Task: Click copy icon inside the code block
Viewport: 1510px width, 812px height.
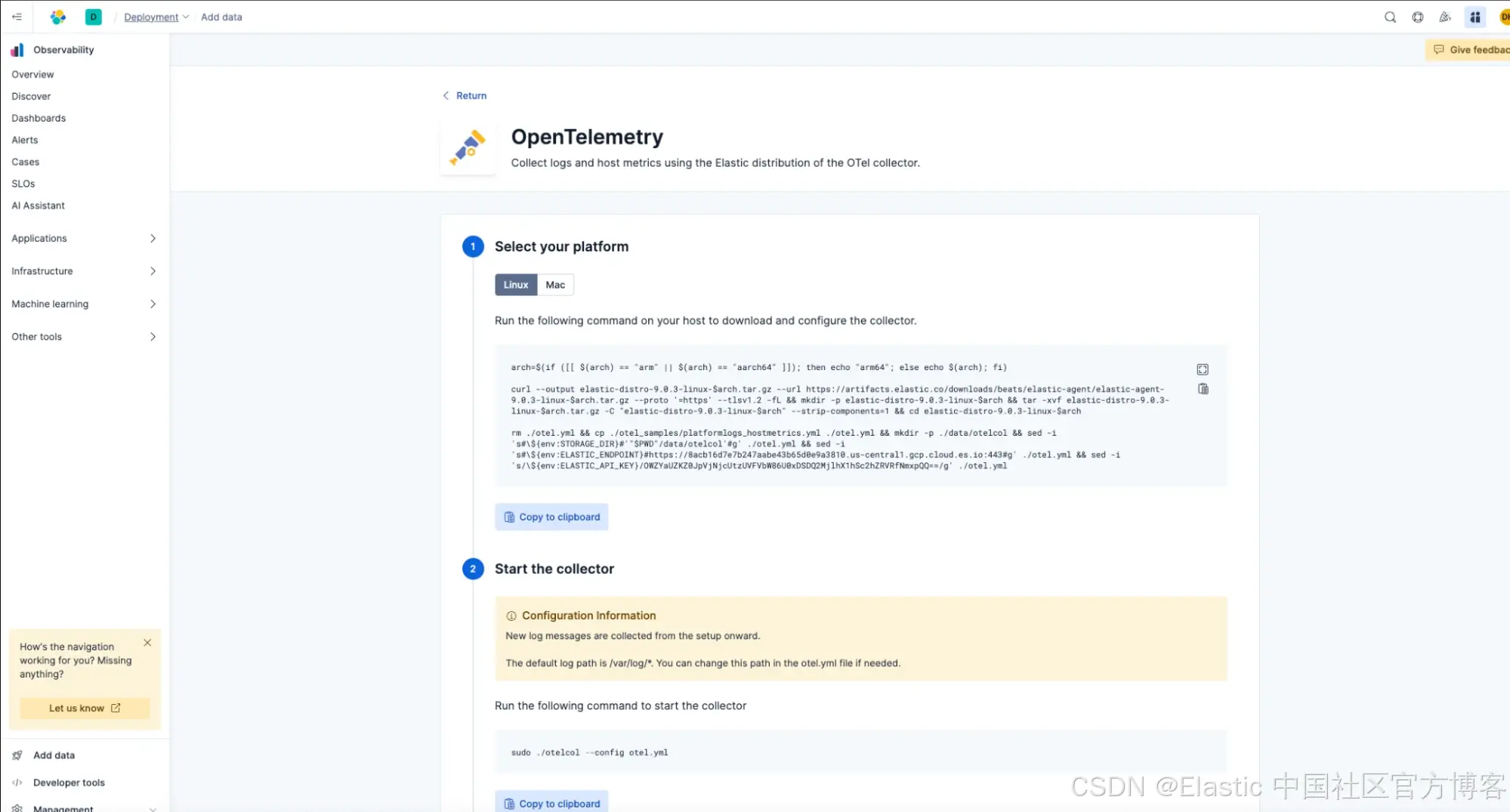Action: click(1203, 389)
